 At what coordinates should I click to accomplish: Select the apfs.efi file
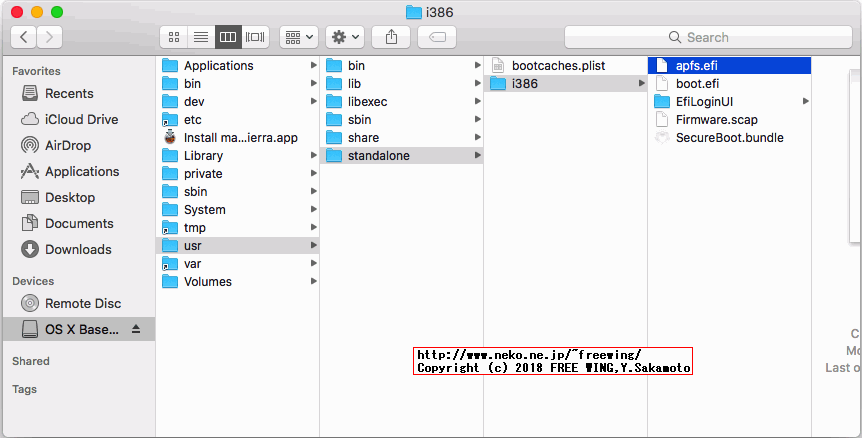(x=729, y=65)
